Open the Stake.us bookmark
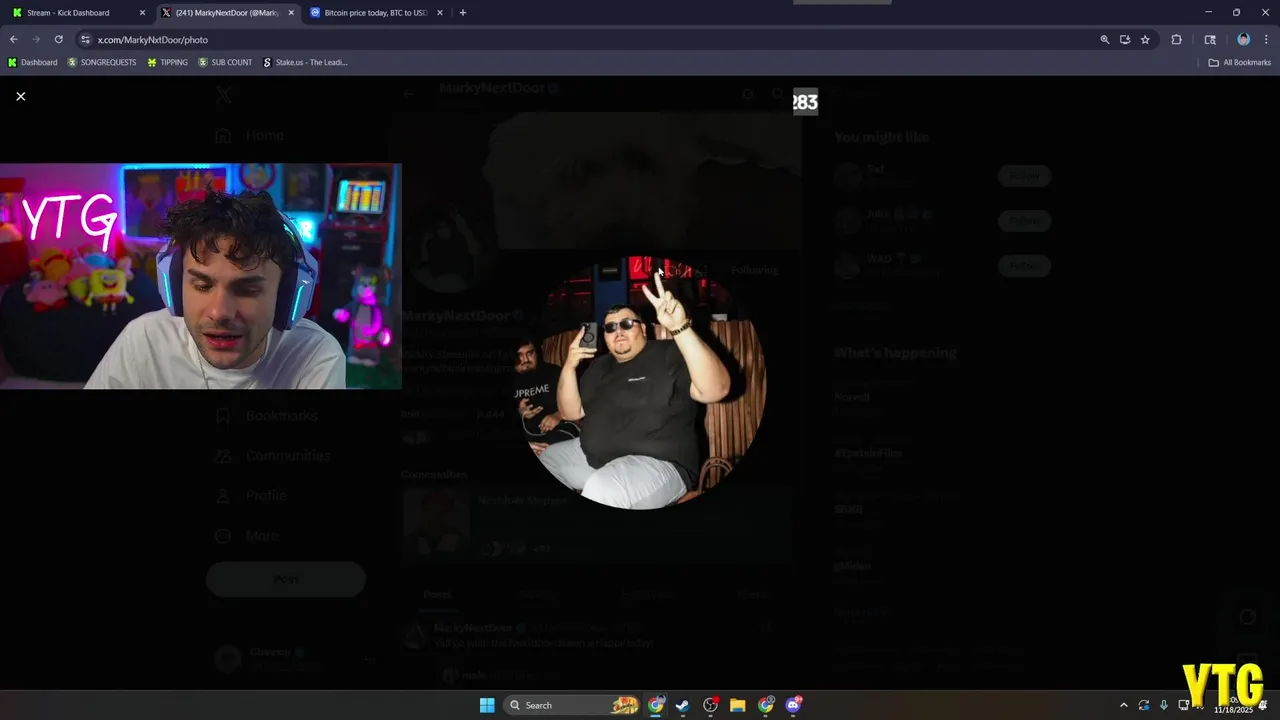Viewport: 1280px width, 720px height. (x=305, y=62)
